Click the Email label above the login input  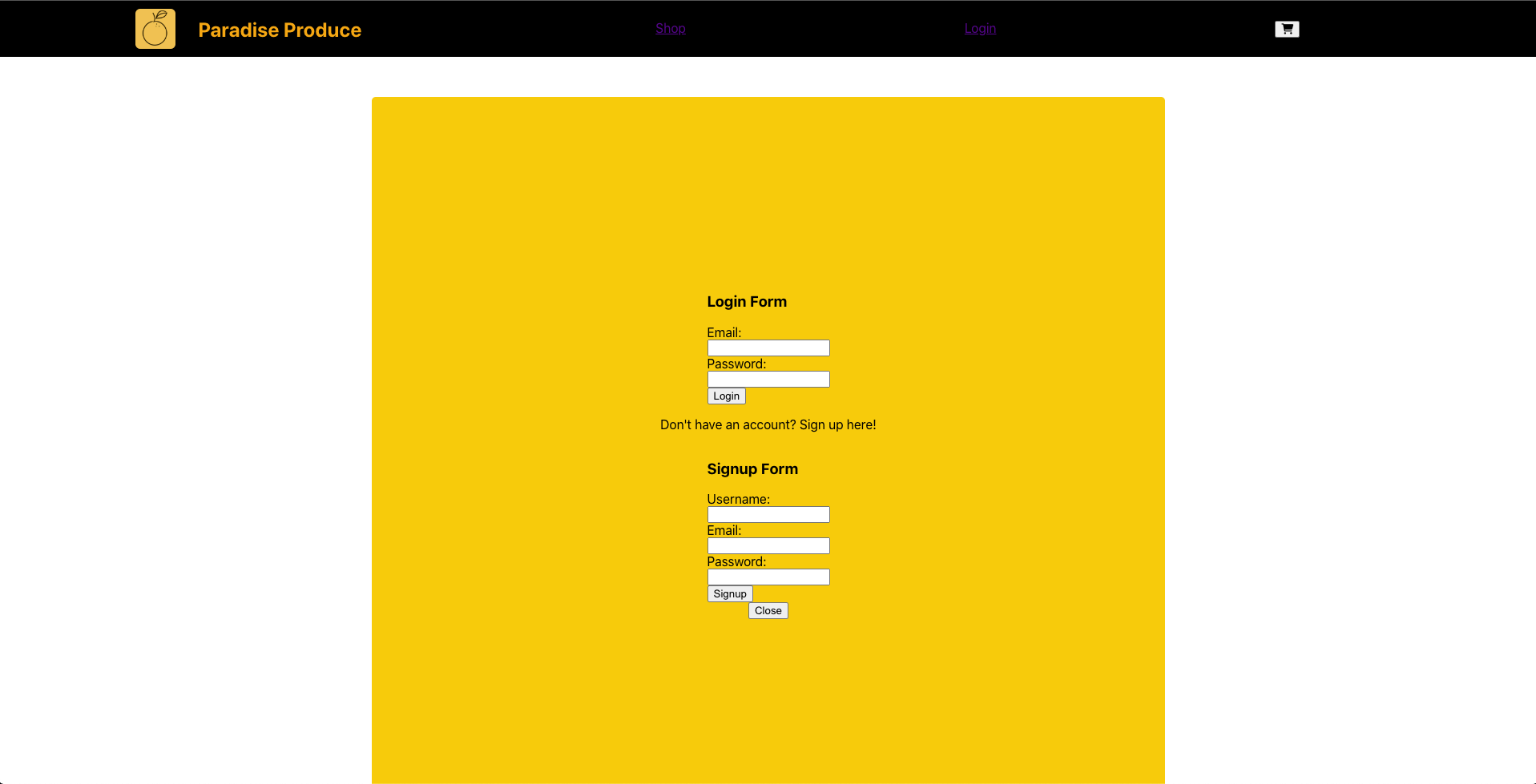click(x=723, y=332)
